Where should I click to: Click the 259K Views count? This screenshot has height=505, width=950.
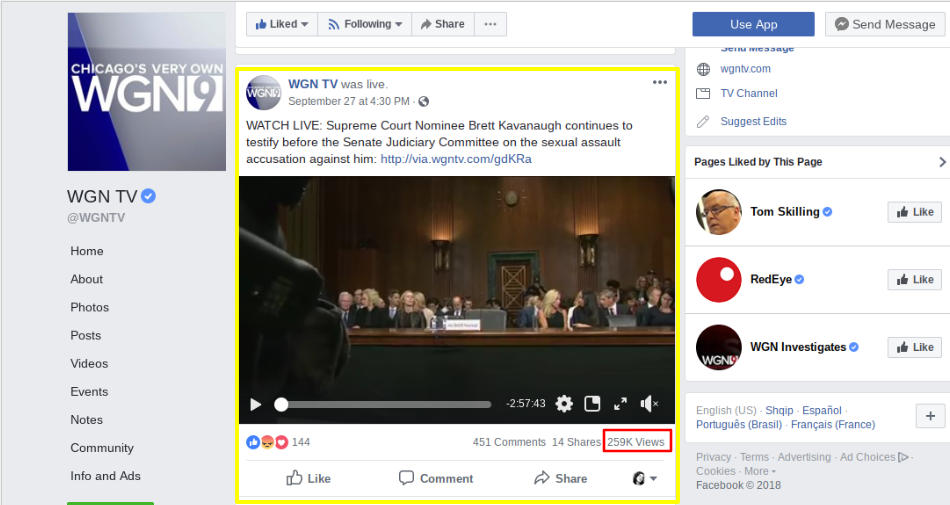coord(636,442)
